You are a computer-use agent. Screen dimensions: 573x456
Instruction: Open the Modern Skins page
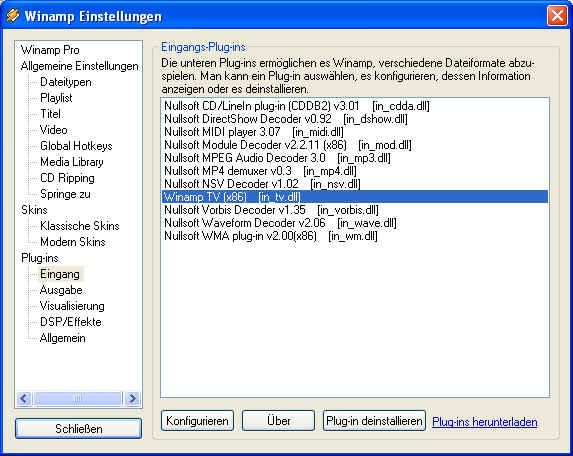coord(73,242)
